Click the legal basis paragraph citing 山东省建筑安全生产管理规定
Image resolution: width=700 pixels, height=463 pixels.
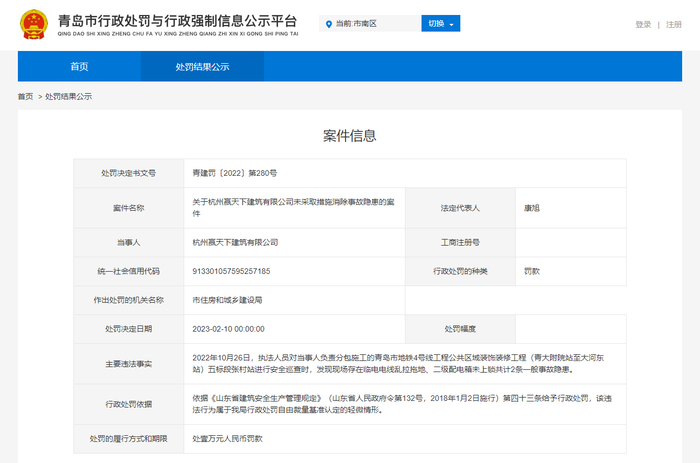pos(402,404)
